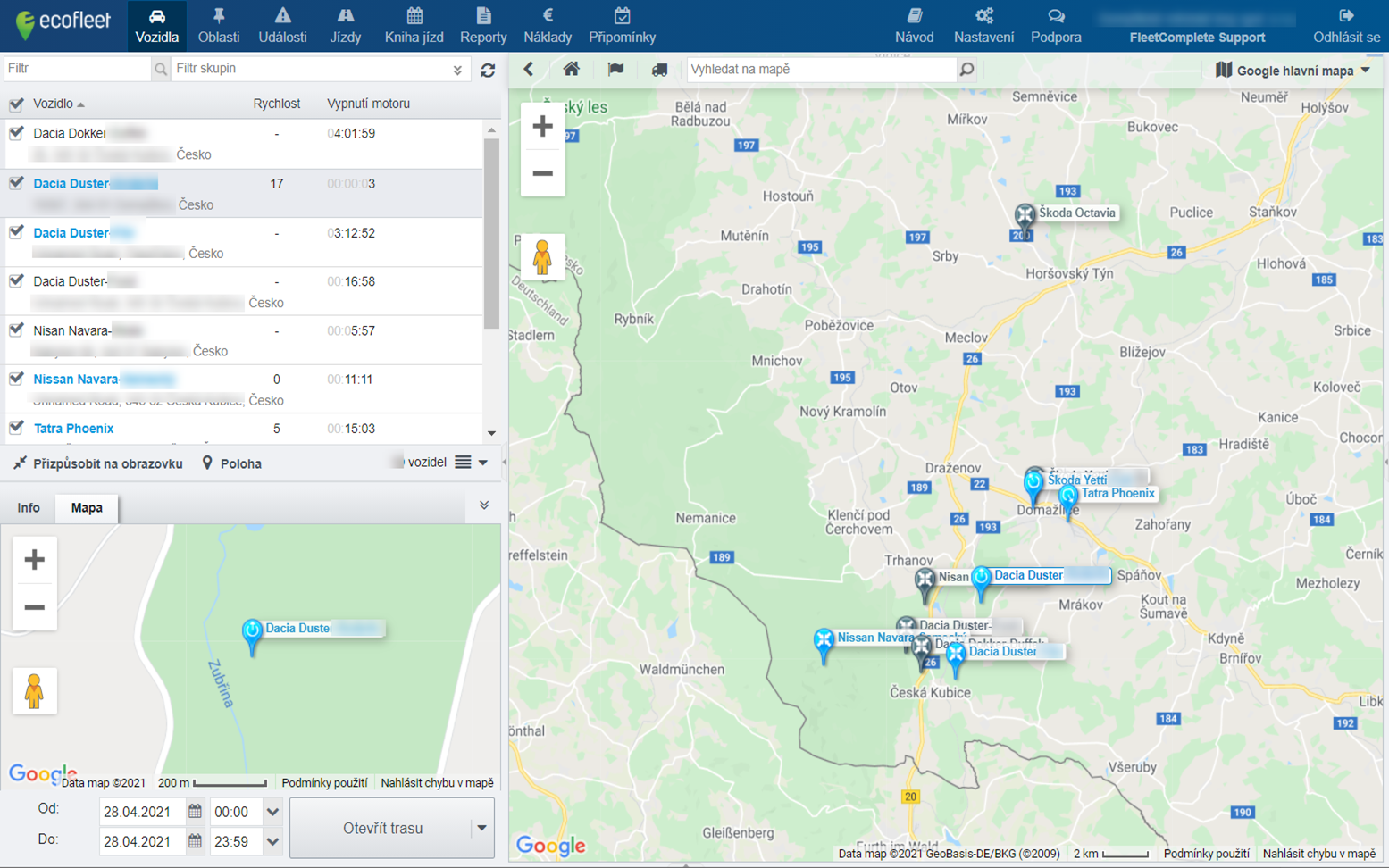Image resolution: width=1389 pixels, height=868 pixels.
Task: Switch to the Info tab
Action: (x=29, y=508)
